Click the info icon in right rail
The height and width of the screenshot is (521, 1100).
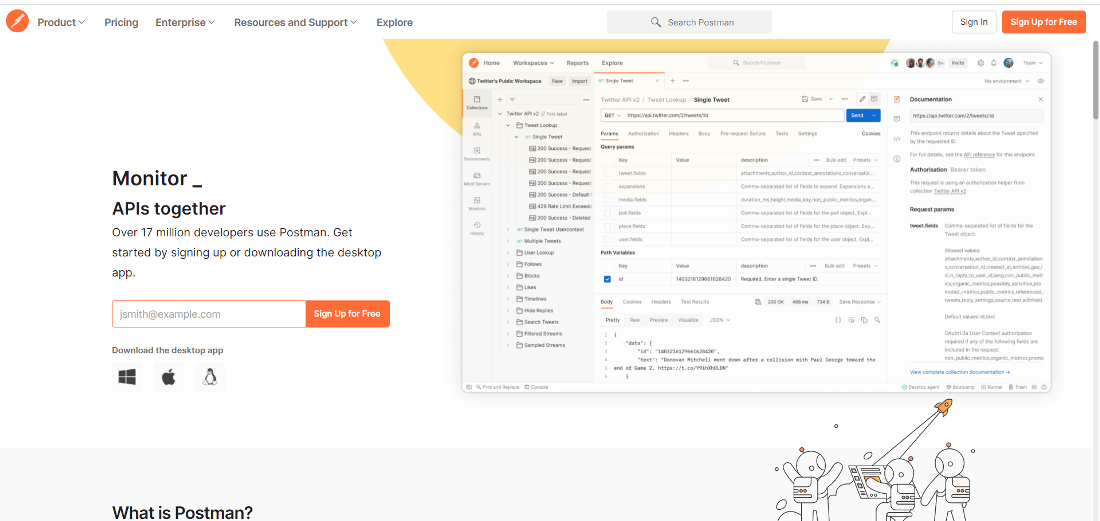pos(897,159)
